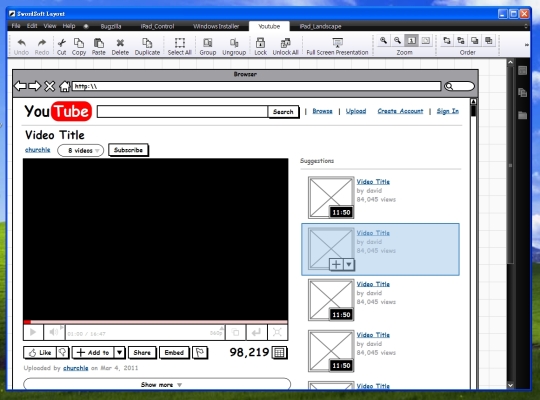The image size is (540, 400).
Task: Click the mockup browser stop X icon
Action: click(x=50, y=86)
